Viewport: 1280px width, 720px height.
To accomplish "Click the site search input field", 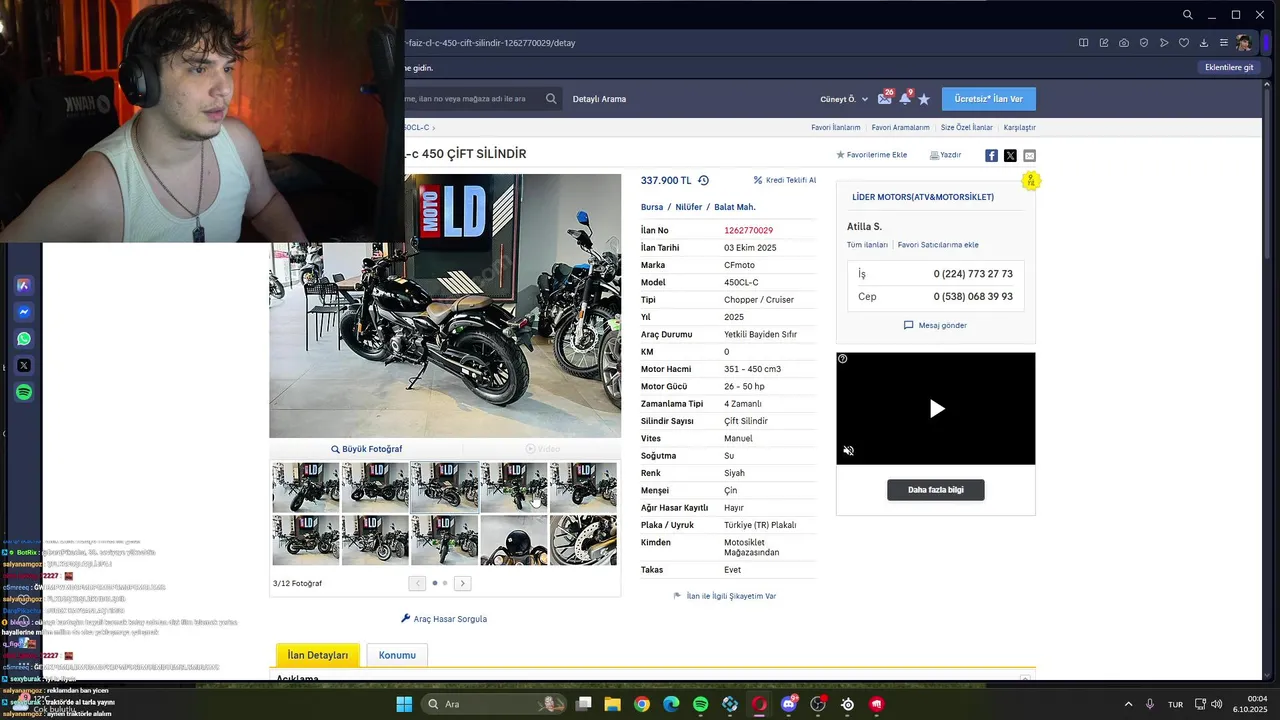I will (472, 99).
